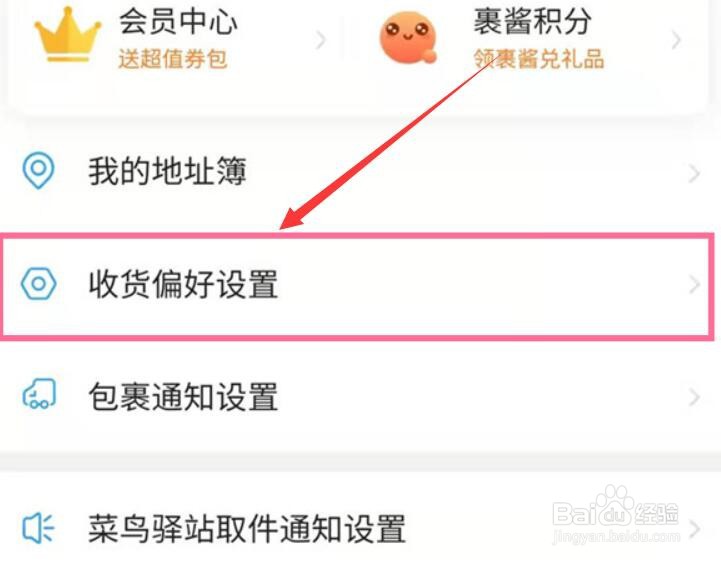Expand the chevron next to 会员中心
This screenshot has width=721, height=562.
(x=321, y=40)
